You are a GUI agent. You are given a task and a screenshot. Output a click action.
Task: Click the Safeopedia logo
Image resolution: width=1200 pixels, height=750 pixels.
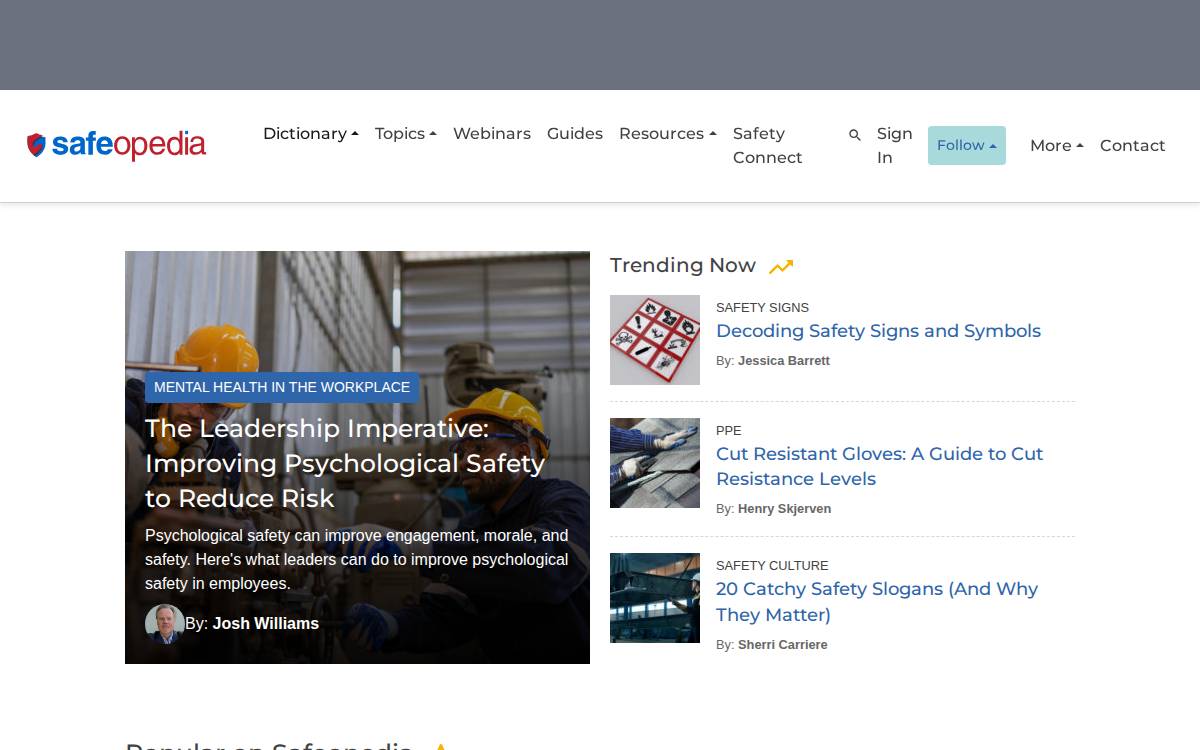tap(116, 145)
